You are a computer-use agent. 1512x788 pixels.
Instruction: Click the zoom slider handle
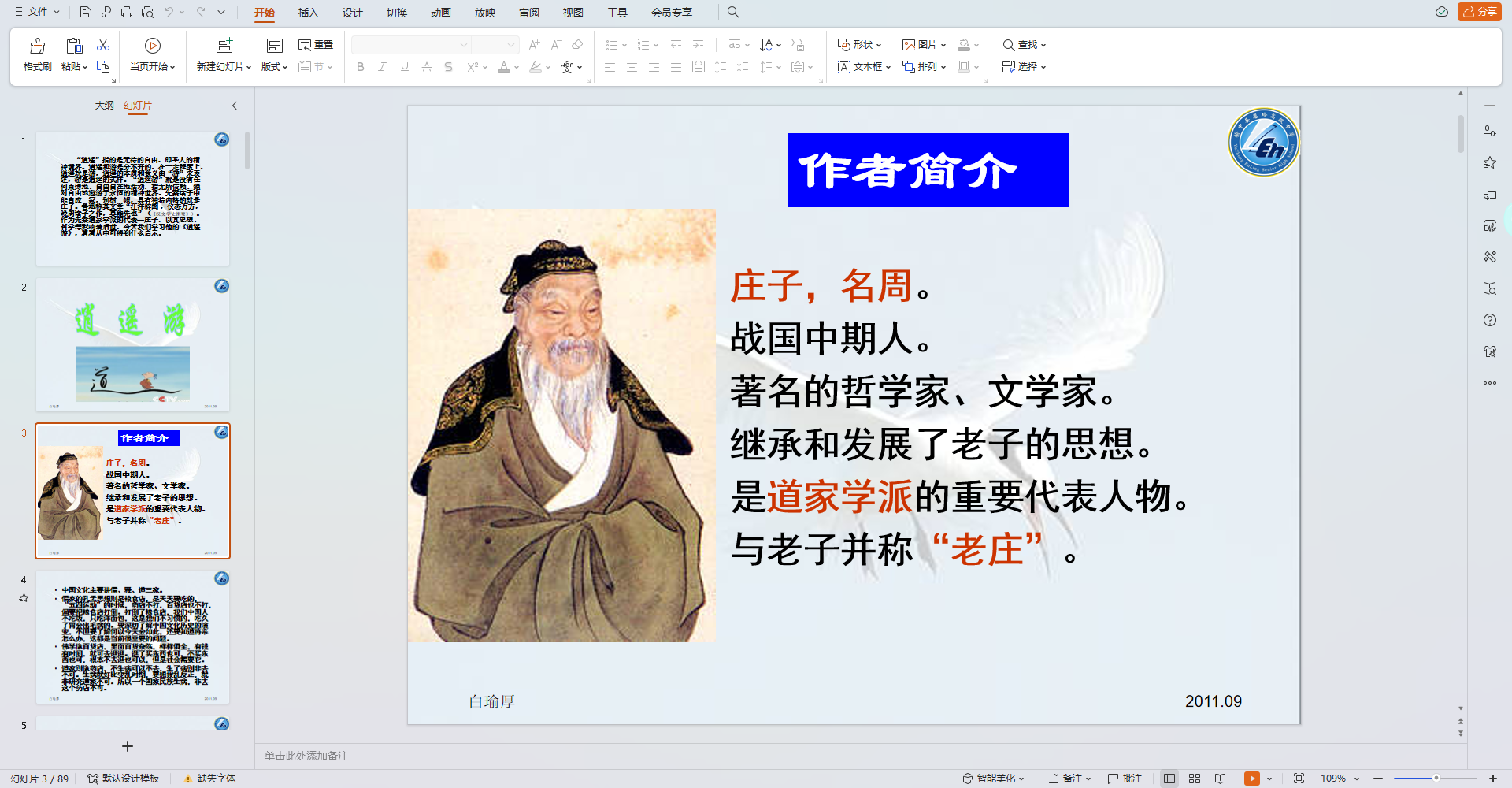coord(1436,779)
